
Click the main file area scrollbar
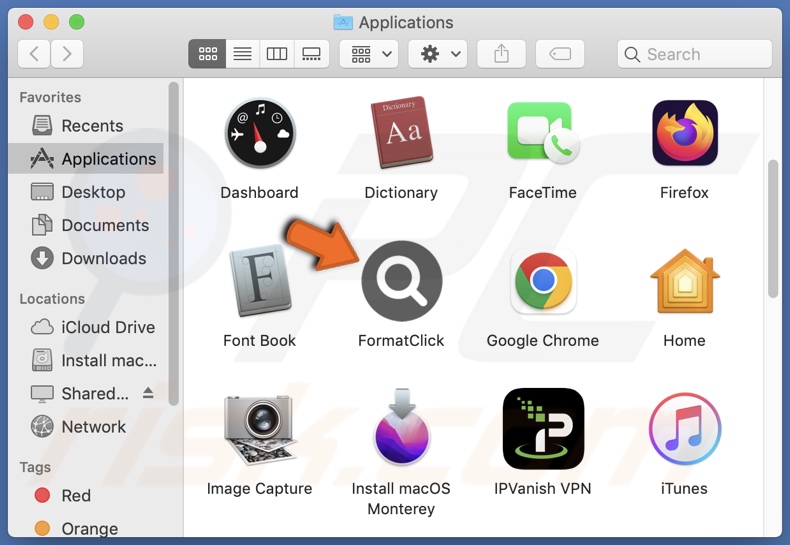click(773, 229)
